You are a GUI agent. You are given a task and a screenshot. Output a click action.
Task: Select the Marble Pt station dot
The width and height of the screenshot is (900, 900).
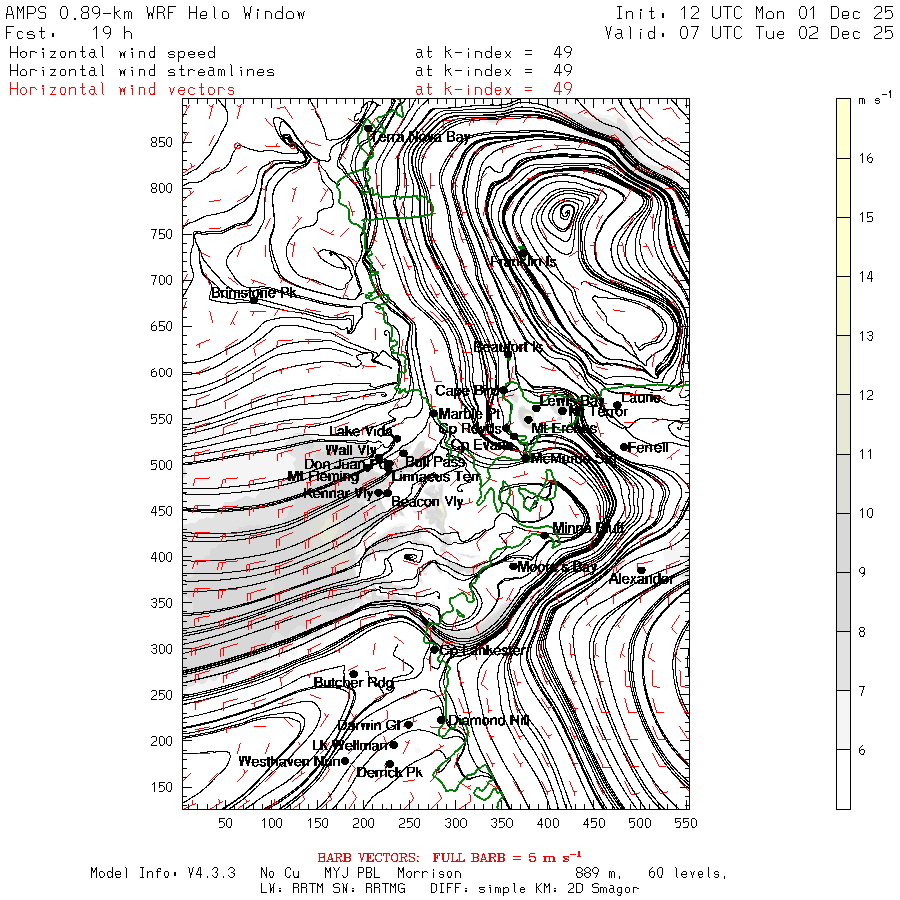(x=434, y=413)
